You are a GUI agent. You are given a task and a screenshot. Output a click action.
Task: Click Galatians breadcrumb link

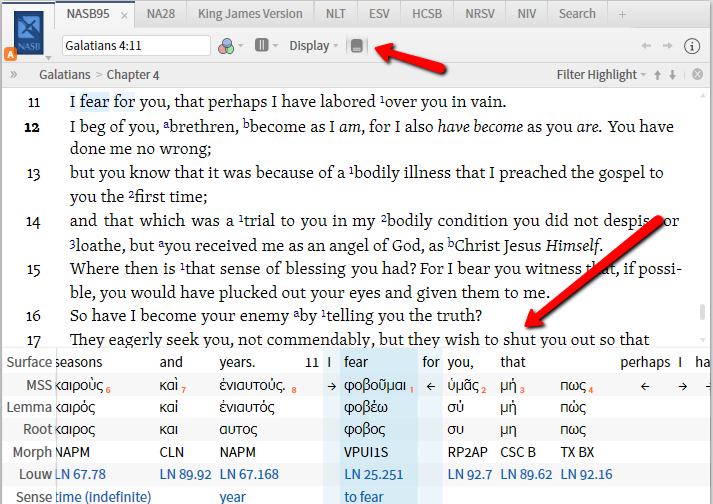point(65,75)
